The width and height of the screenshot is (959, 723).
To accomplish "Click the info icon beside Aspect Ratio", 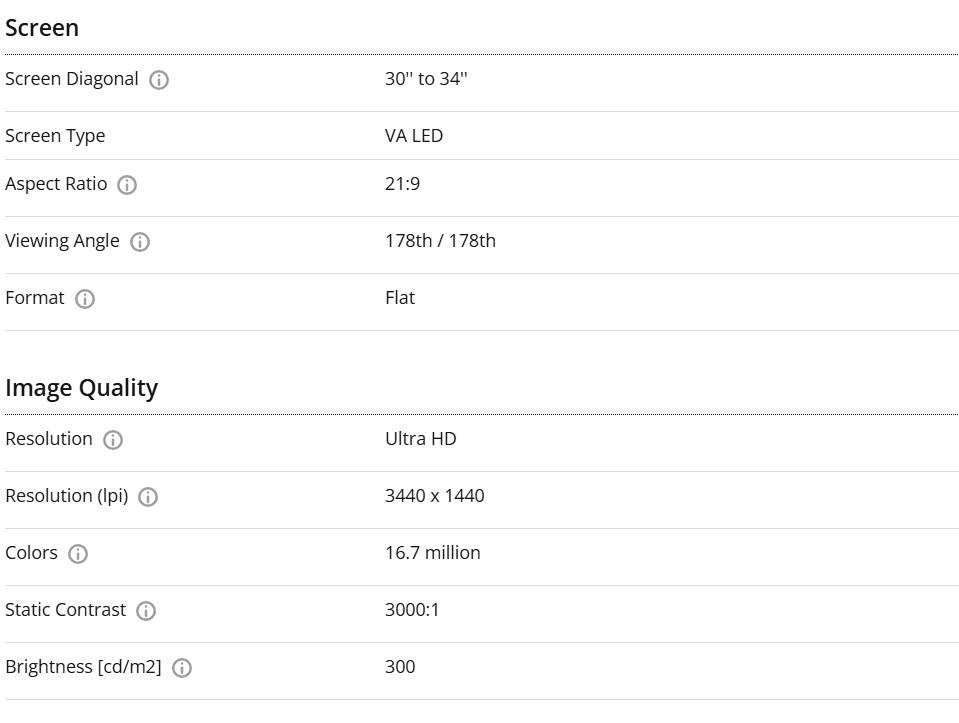I will (127, 185).
